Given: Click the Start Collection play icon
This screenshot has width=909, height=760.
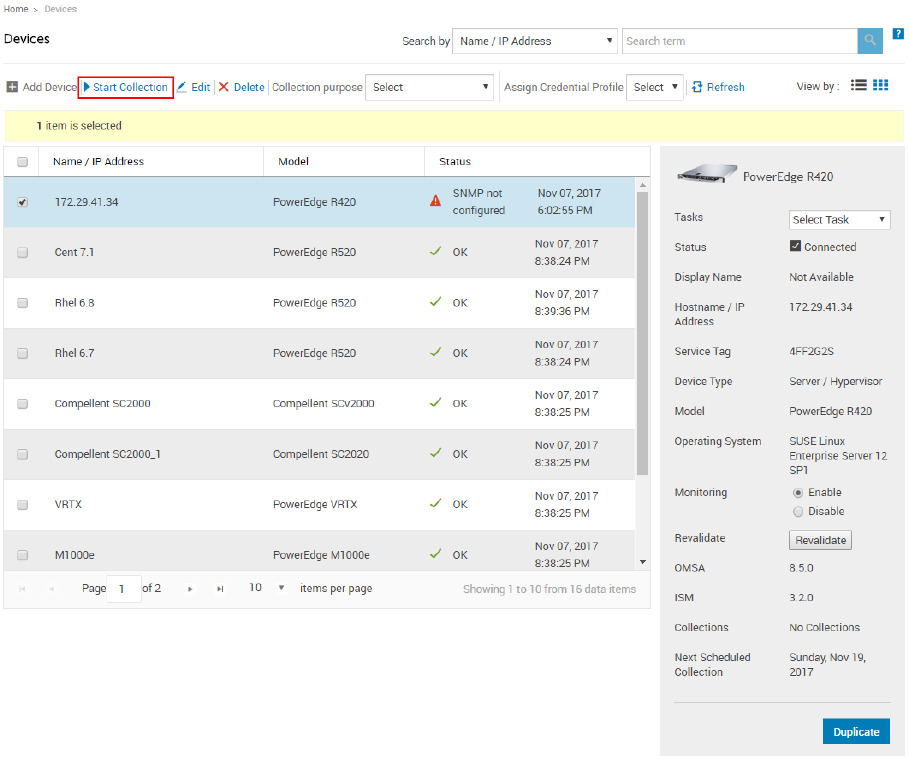Looking at the screenshot, I should point(86,87).
